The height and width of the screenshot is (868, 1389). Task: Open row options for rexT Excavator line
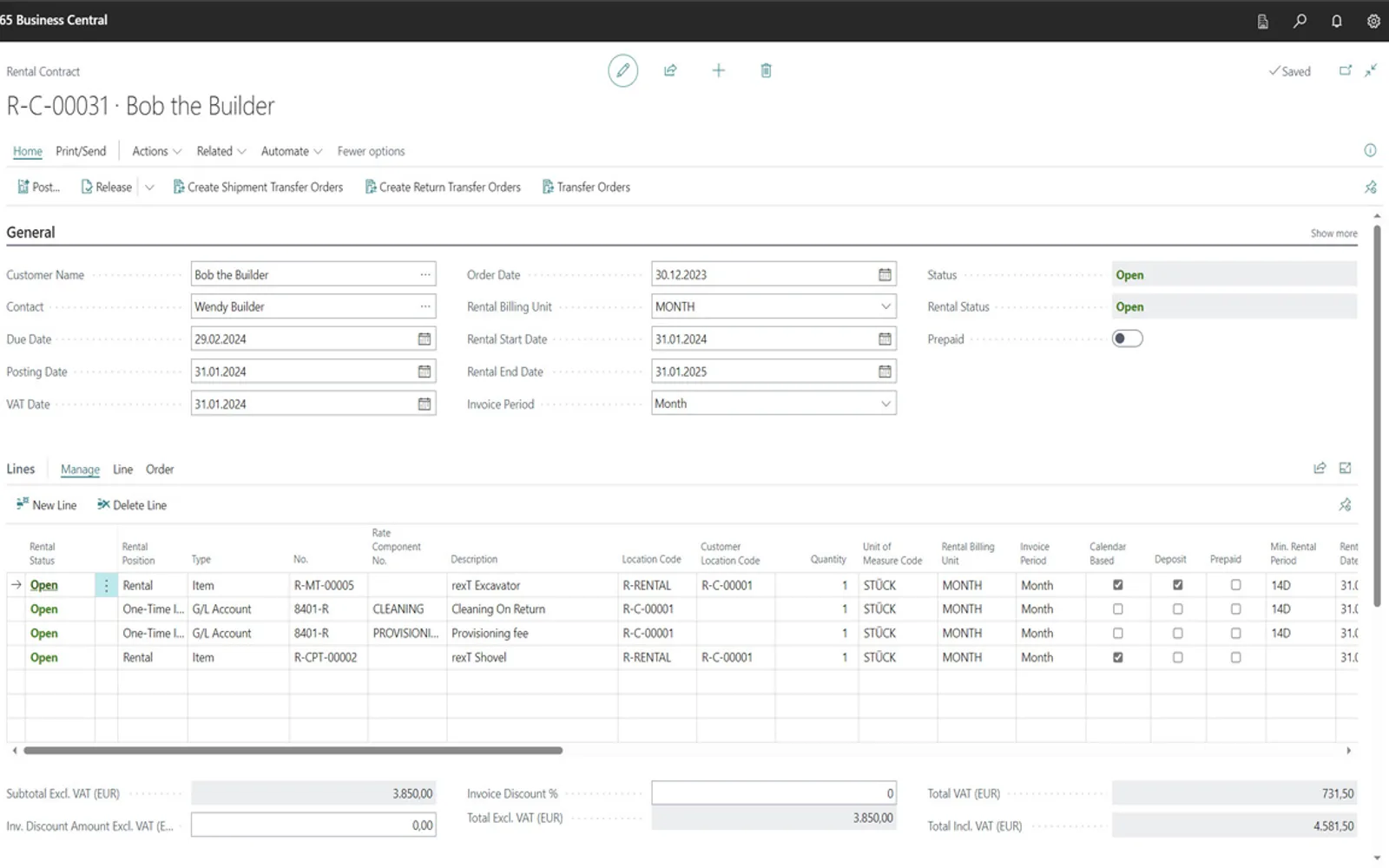pyautogui.click(x=106, y=585)
